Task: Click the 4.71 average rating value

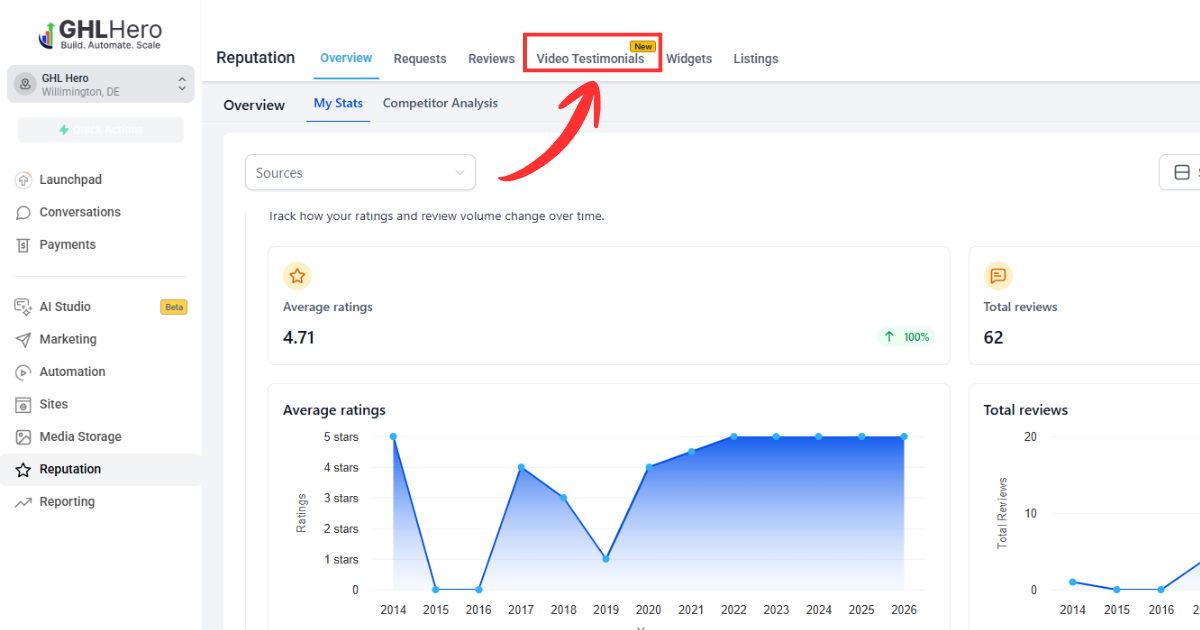Action: tap(299, 338)
